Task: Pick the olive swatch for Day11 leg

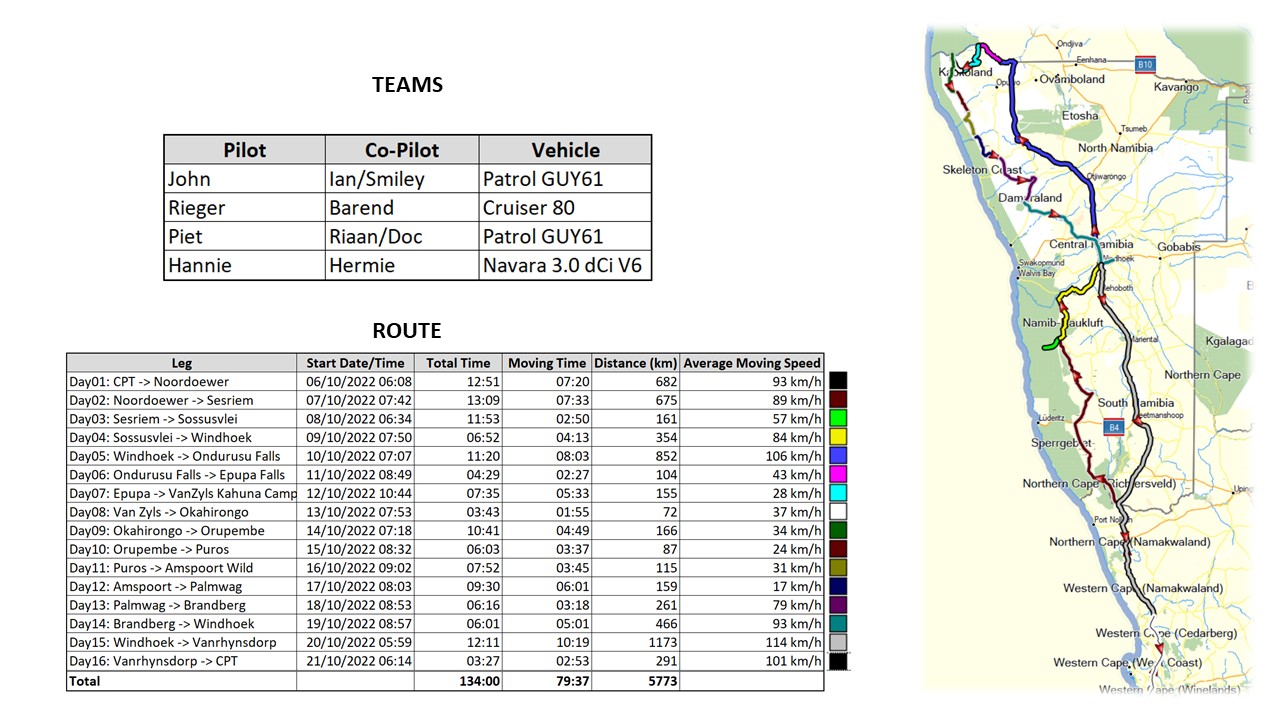Action: 838,568
